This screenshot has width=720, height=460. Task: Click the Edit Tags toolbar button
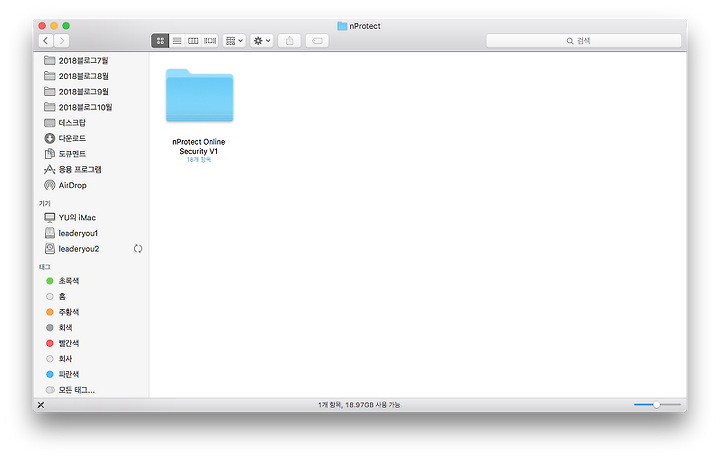pyautogui.click(x=317, y=41)
